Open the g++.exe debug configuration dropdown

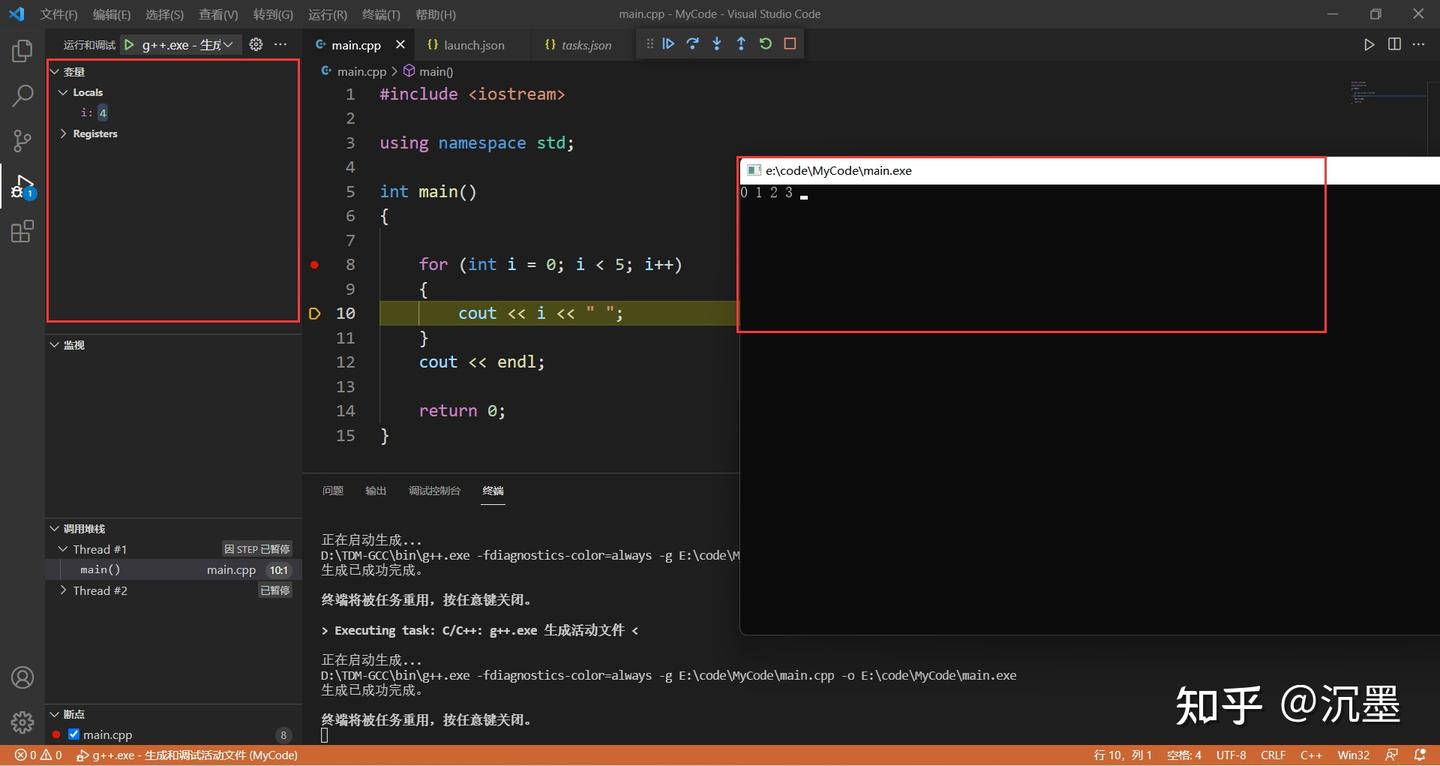(185, 44)
